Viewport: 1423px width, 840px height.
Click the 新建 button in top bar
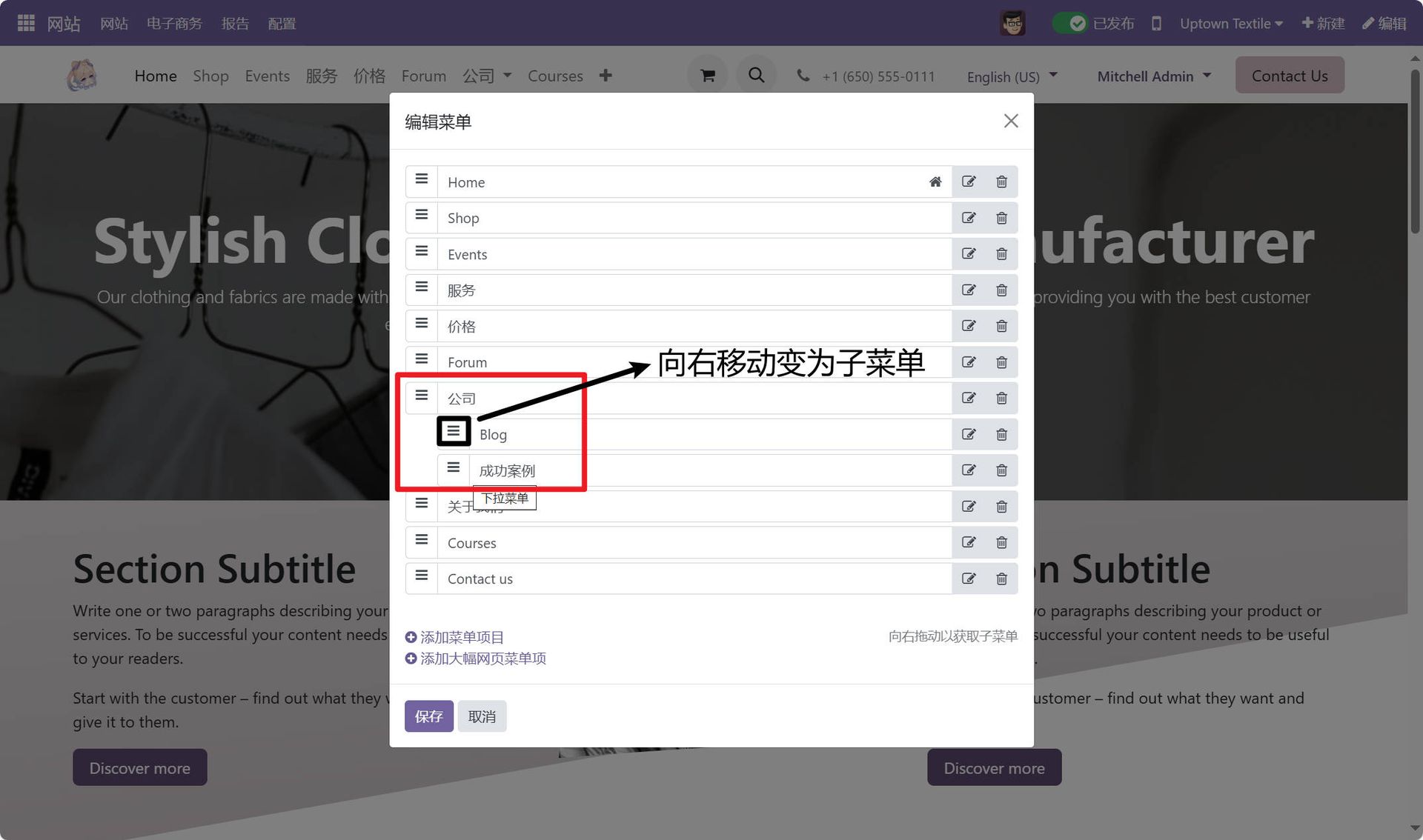click(x=1323, y=24)
